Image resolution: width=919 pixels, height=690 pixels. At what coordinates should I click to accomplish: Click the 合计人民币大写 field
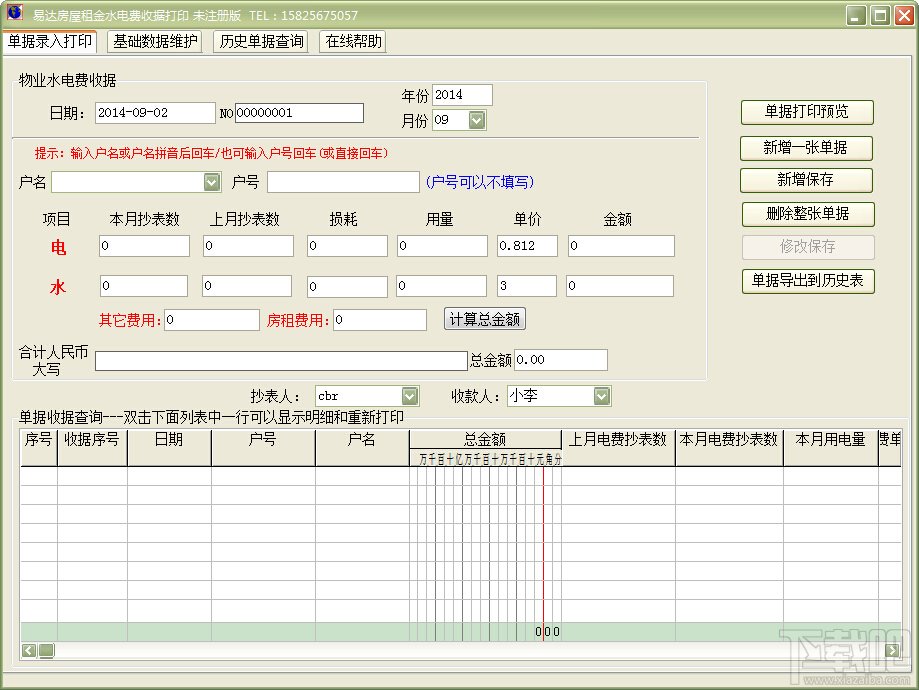click(x=281, y=361)
